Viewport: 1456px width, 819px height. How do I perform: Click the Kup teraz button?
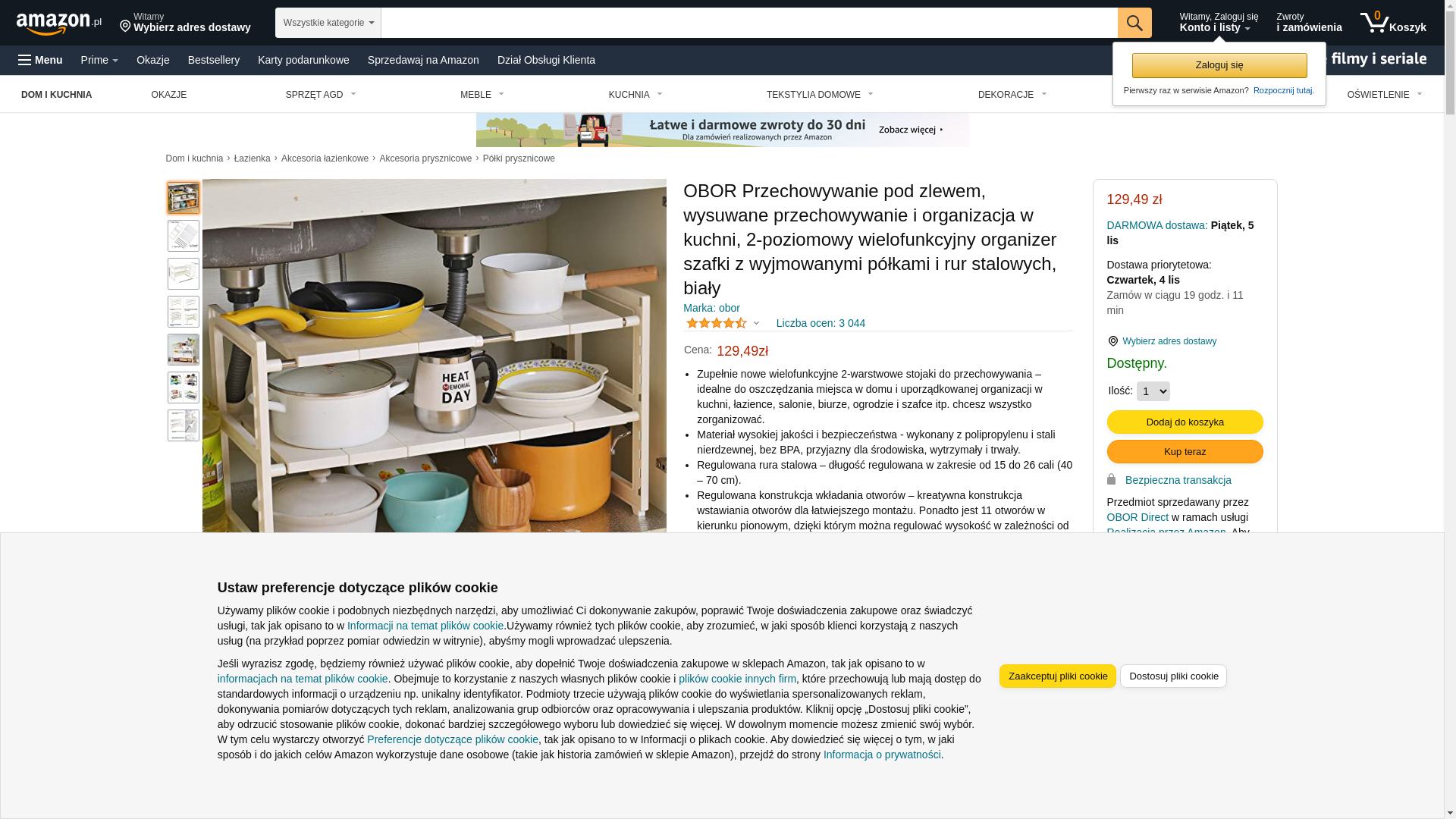coord(1185,452)
